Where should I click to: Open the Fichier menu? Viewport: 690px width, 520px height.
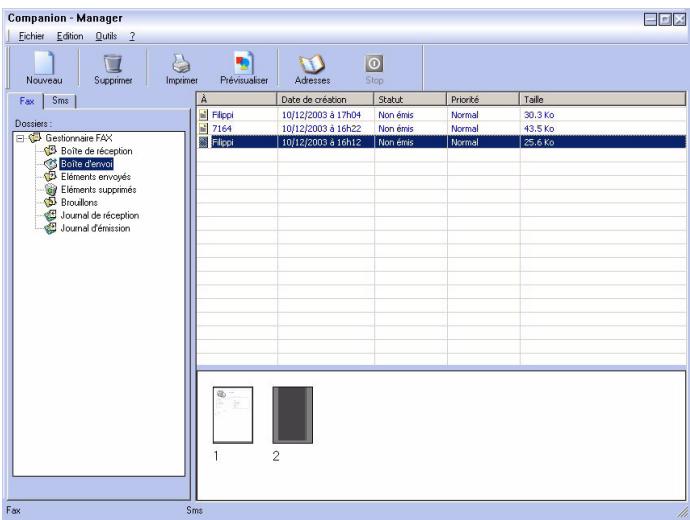pos(31,36)
